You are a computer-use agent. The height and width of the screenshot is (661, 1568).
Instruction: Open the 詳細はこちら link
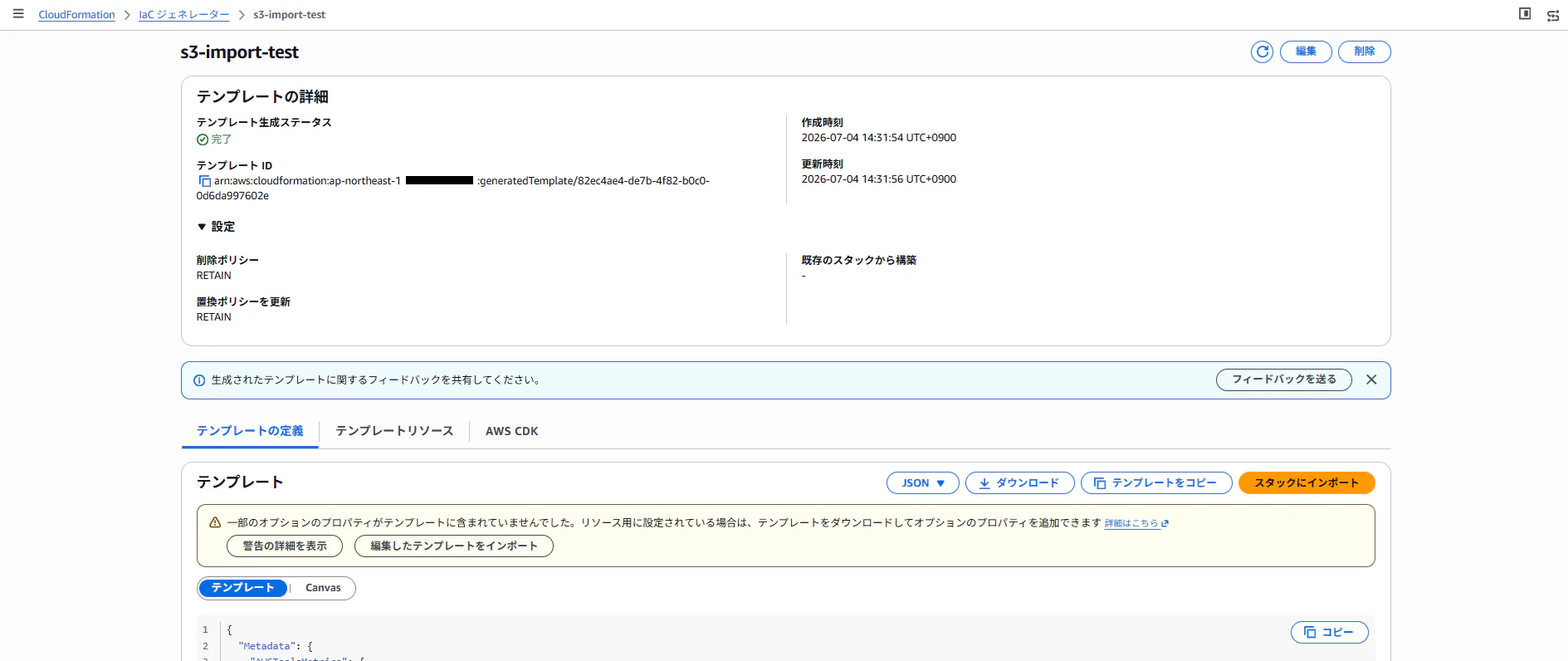click(x=1131, y=523)
